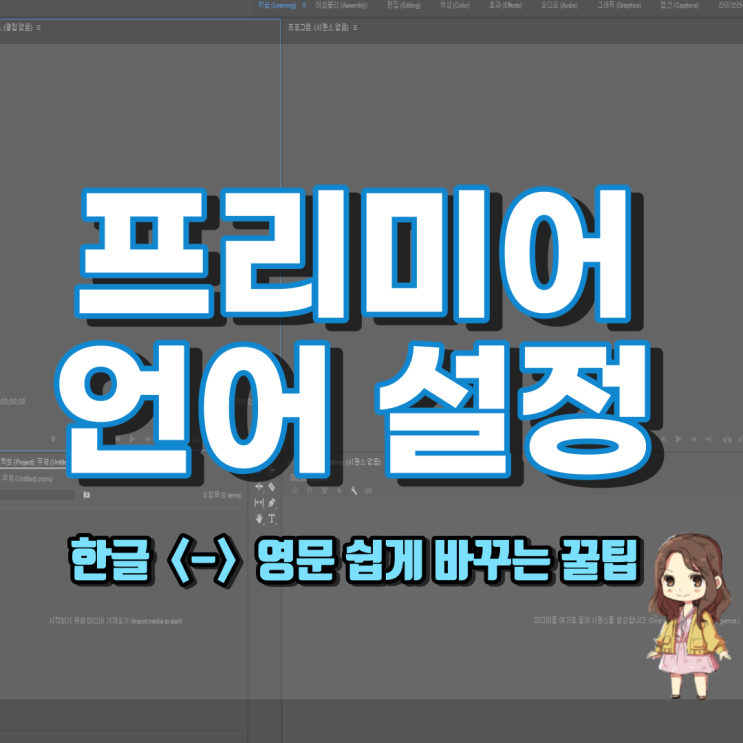The width and height of the screenshot is (743, 743).
Task: Step forward one frame in Program monitor
Action: point(694,439)
